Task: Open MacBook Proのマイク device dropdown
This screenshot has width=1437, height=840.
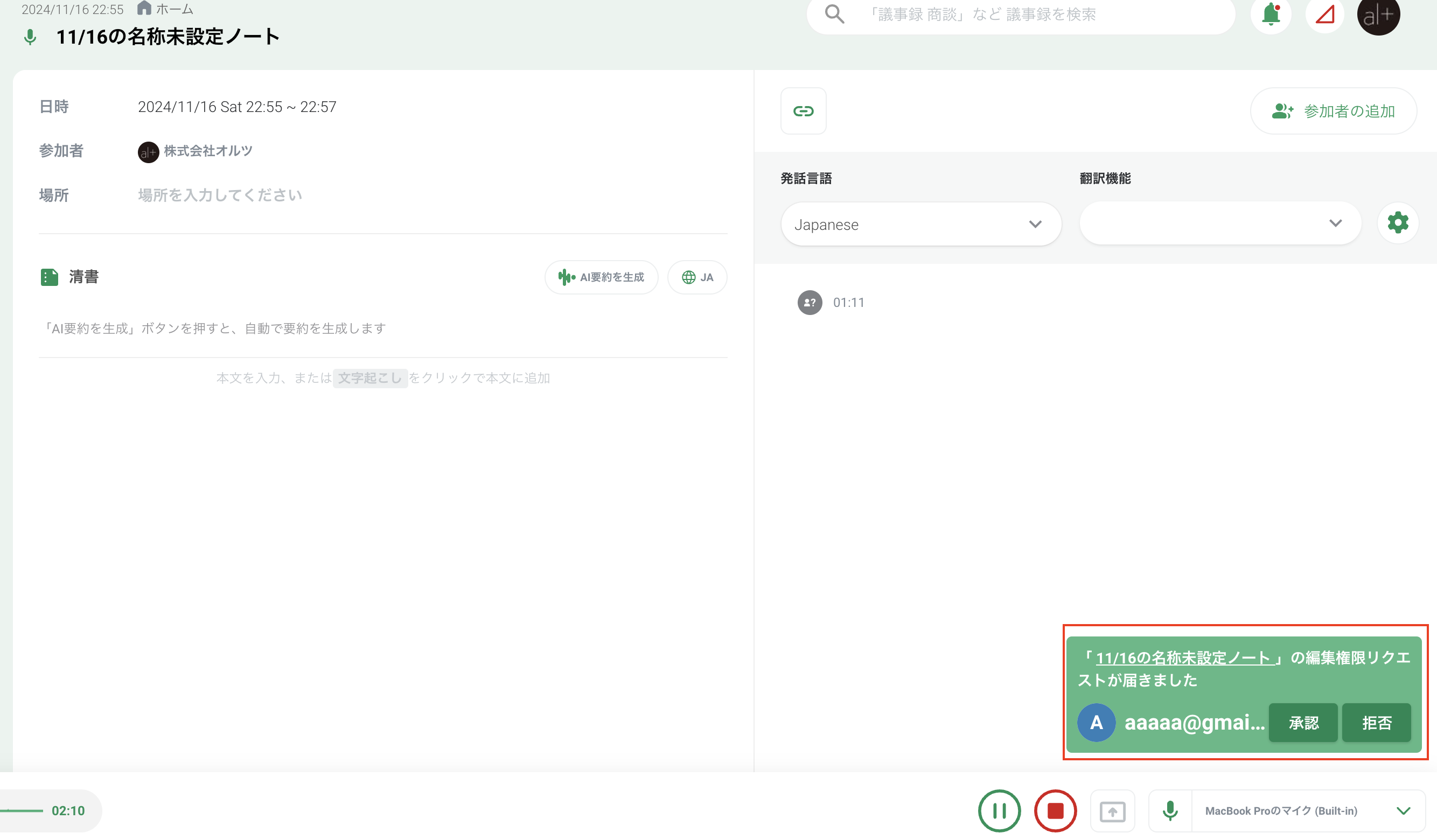Action: (x=1308, y=811)
